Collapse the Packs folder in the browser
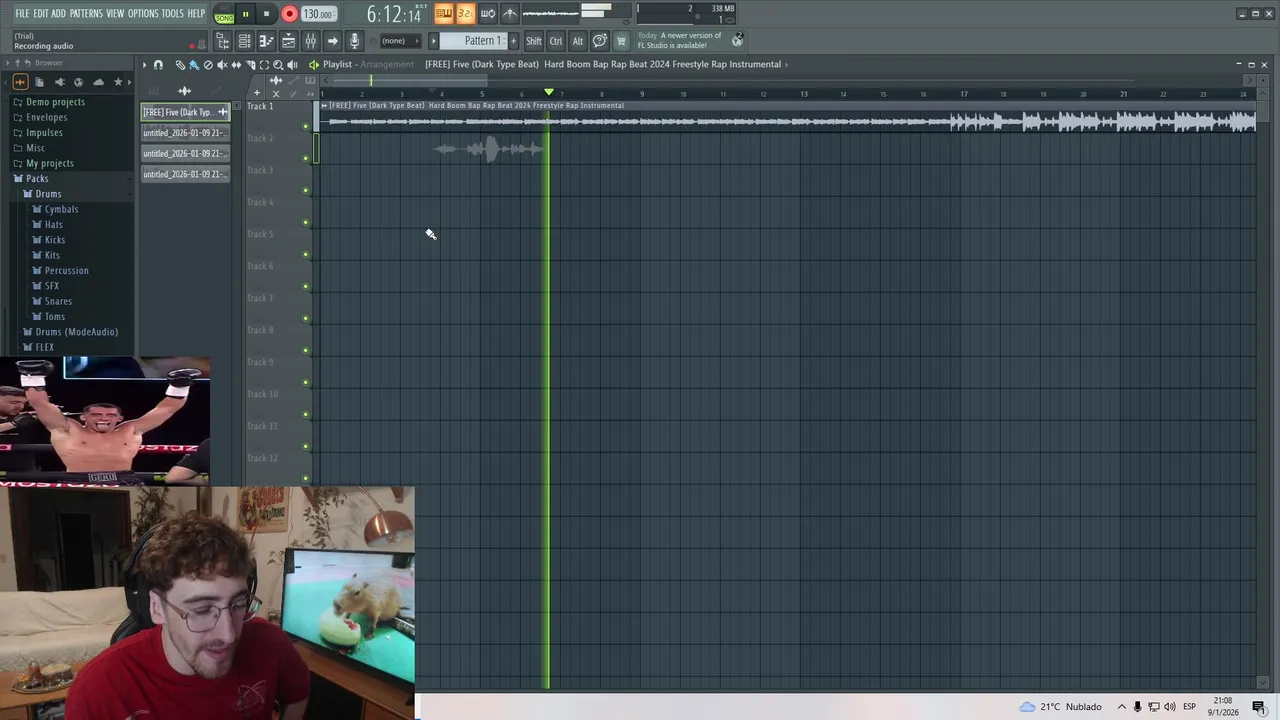The image size is (1280, 720). (x=37, y=178)
